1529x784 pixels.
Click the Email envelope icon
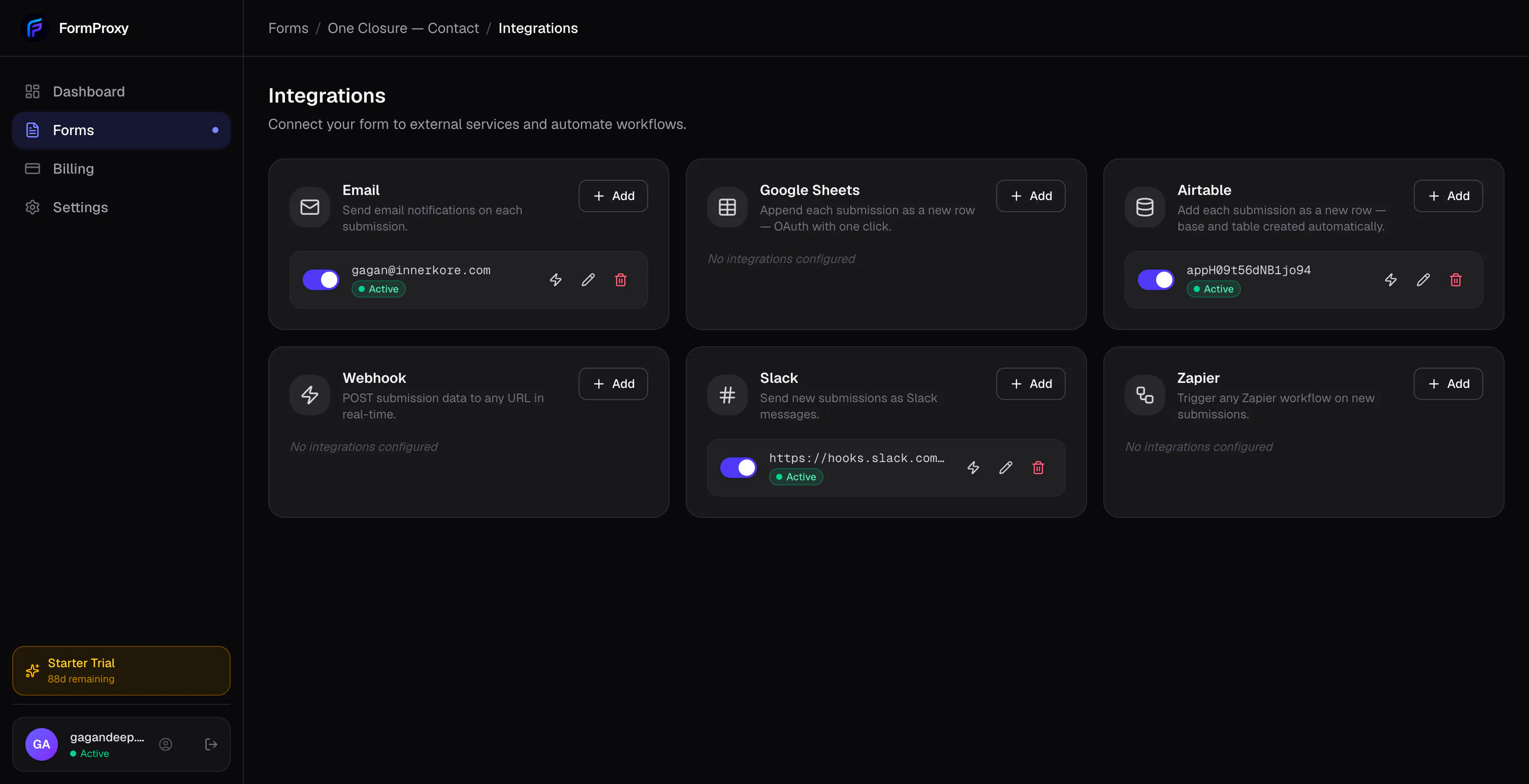tap(310, 207)
